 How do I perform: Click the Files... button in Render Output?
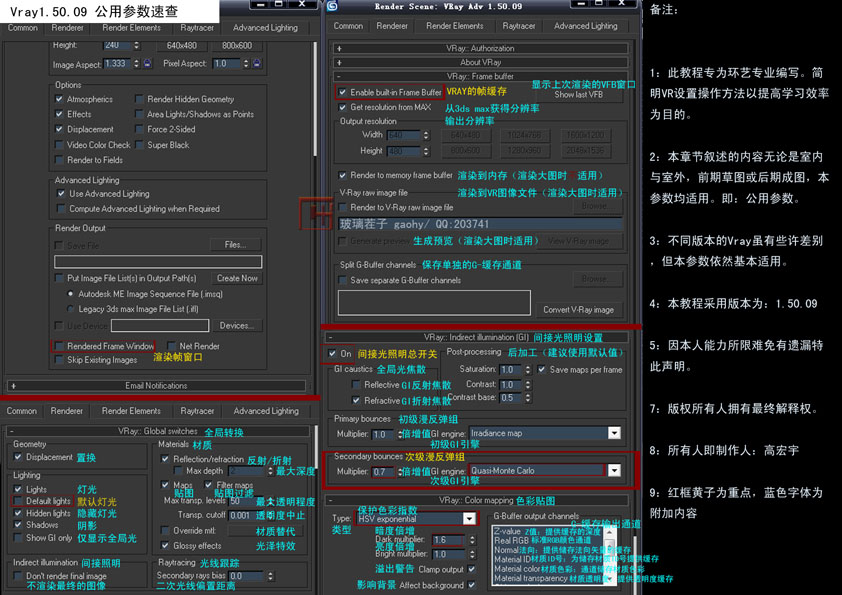point(236,245)
